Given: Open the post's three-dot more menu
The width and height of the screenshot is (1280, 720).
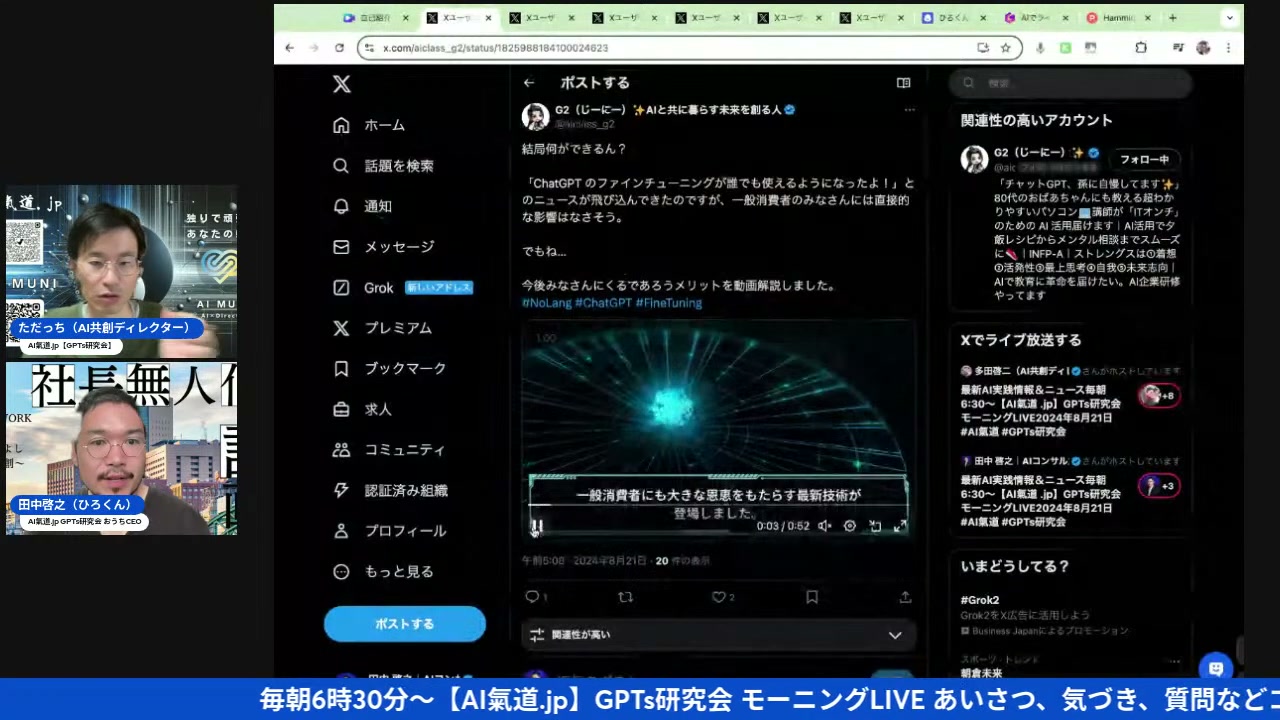Looking at the screenshot, I should pos(909,110).
